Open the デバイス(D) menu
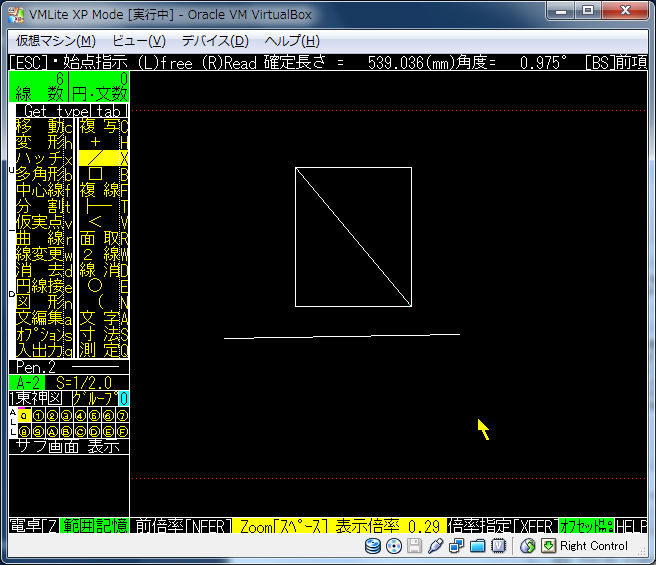The image size is (656, 565). (214, 41)
